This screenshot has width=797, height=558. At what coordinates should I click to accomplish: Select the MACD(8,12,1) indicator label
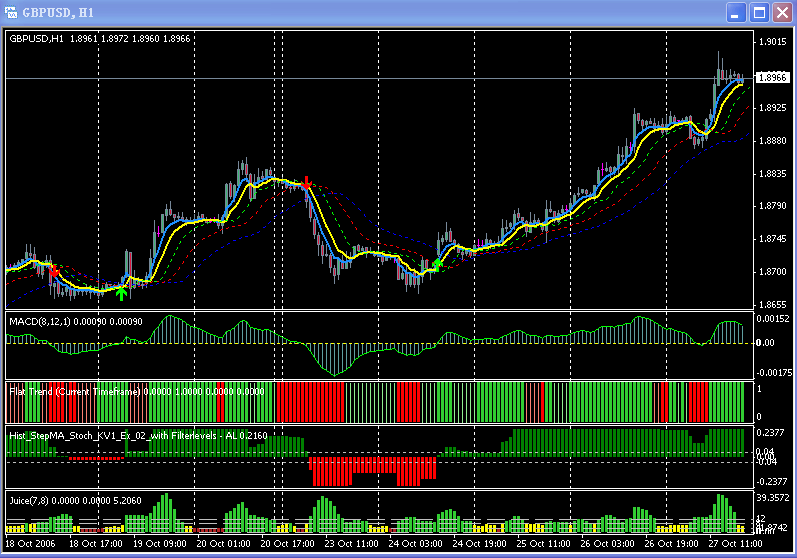click(76, 322)
